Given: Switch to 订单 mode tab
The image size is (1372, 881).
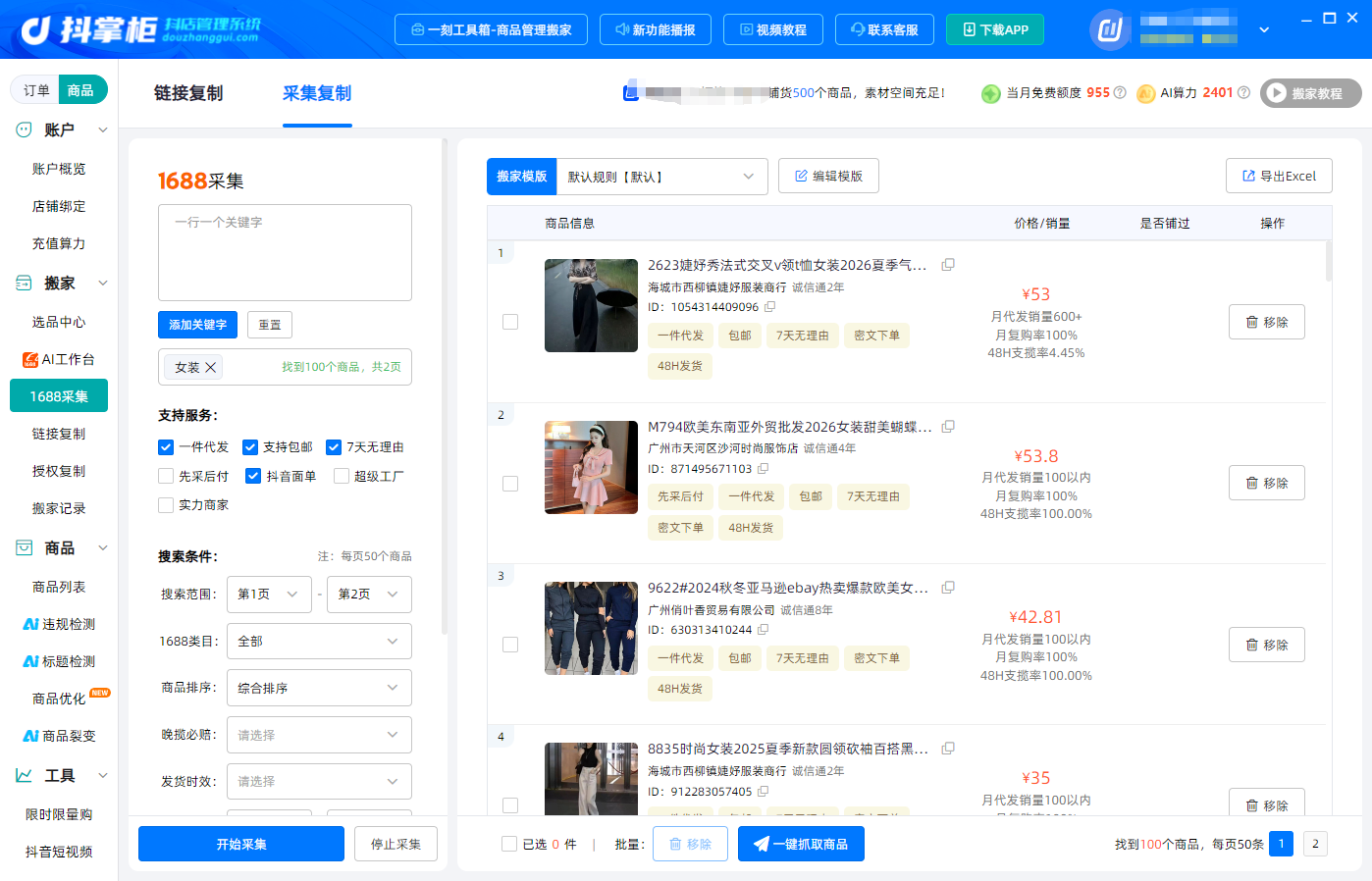Looking at the screenshot, I should coord(36,90).
